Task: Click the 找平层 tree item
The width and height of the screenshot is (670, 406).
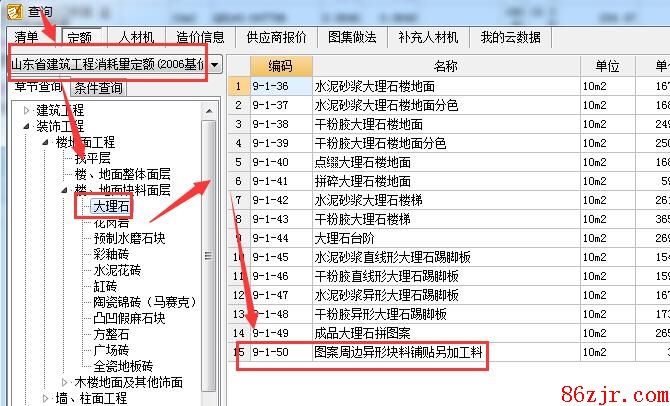Action: (x=95, y=158)
